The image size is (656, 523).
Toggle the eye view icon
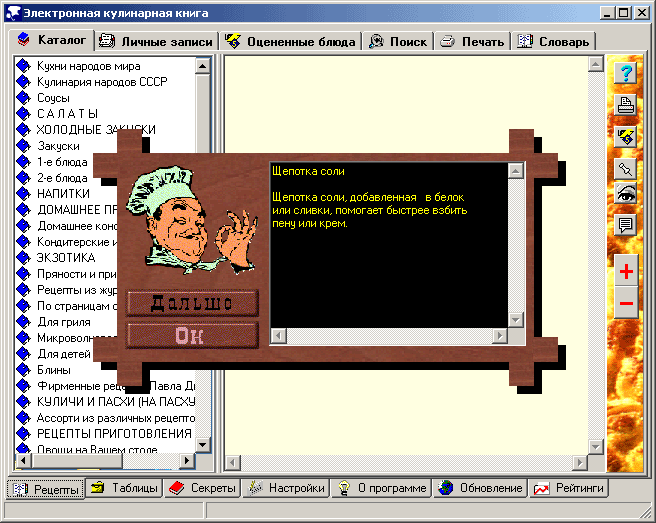626,195
